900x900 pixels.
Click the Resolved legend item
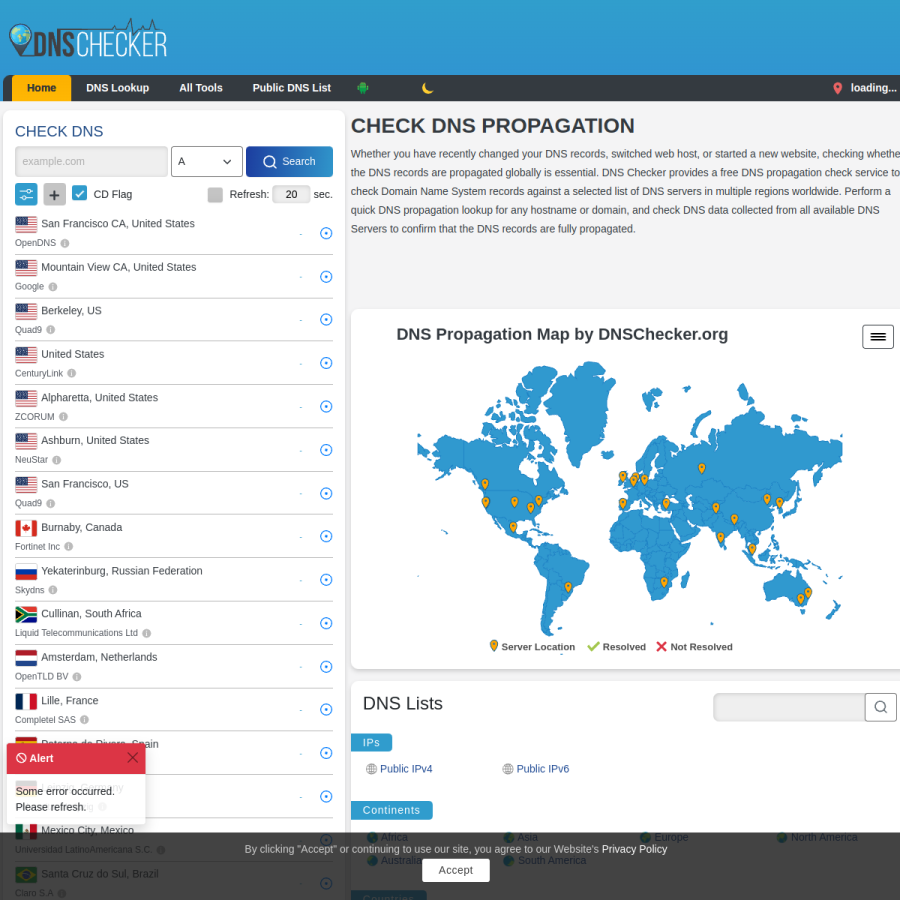(616, 647)
